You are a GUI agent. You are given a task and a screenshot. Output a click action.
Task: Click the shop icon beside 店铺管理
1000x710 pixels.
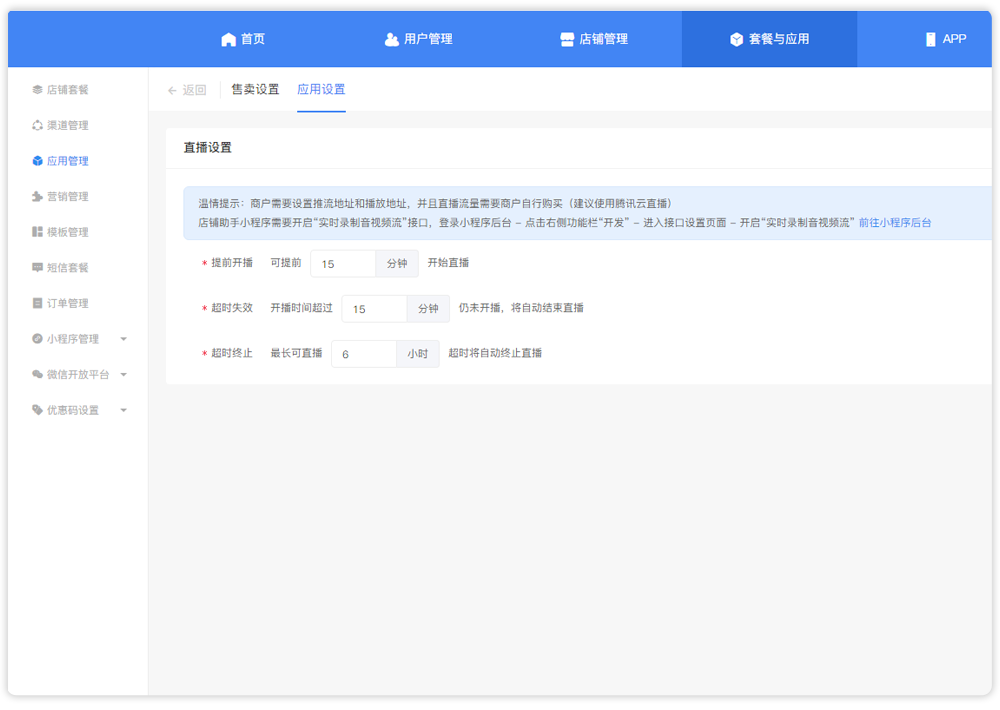[567, 39]
